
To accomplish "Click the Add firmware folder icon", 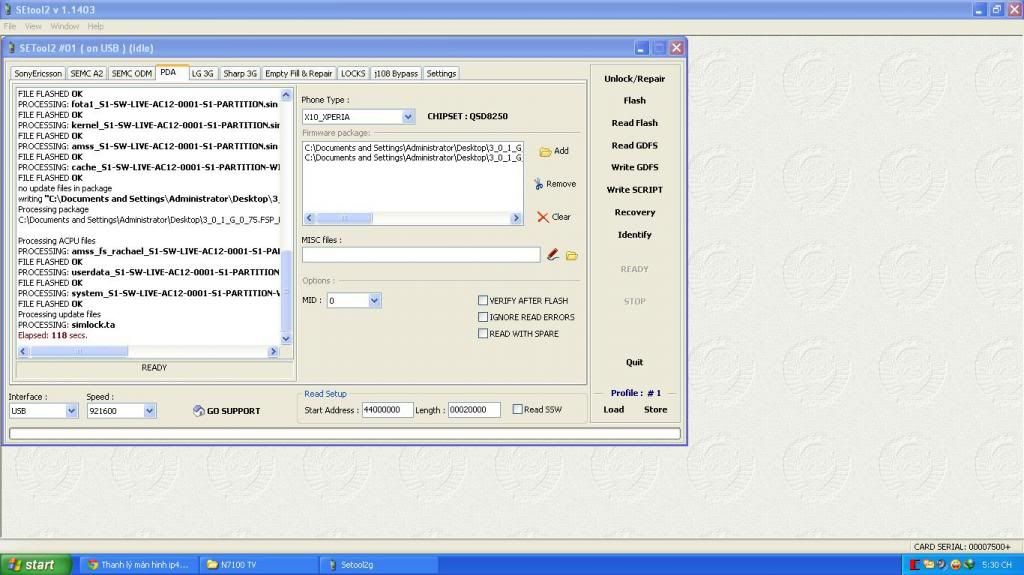I will pos(545,152).
